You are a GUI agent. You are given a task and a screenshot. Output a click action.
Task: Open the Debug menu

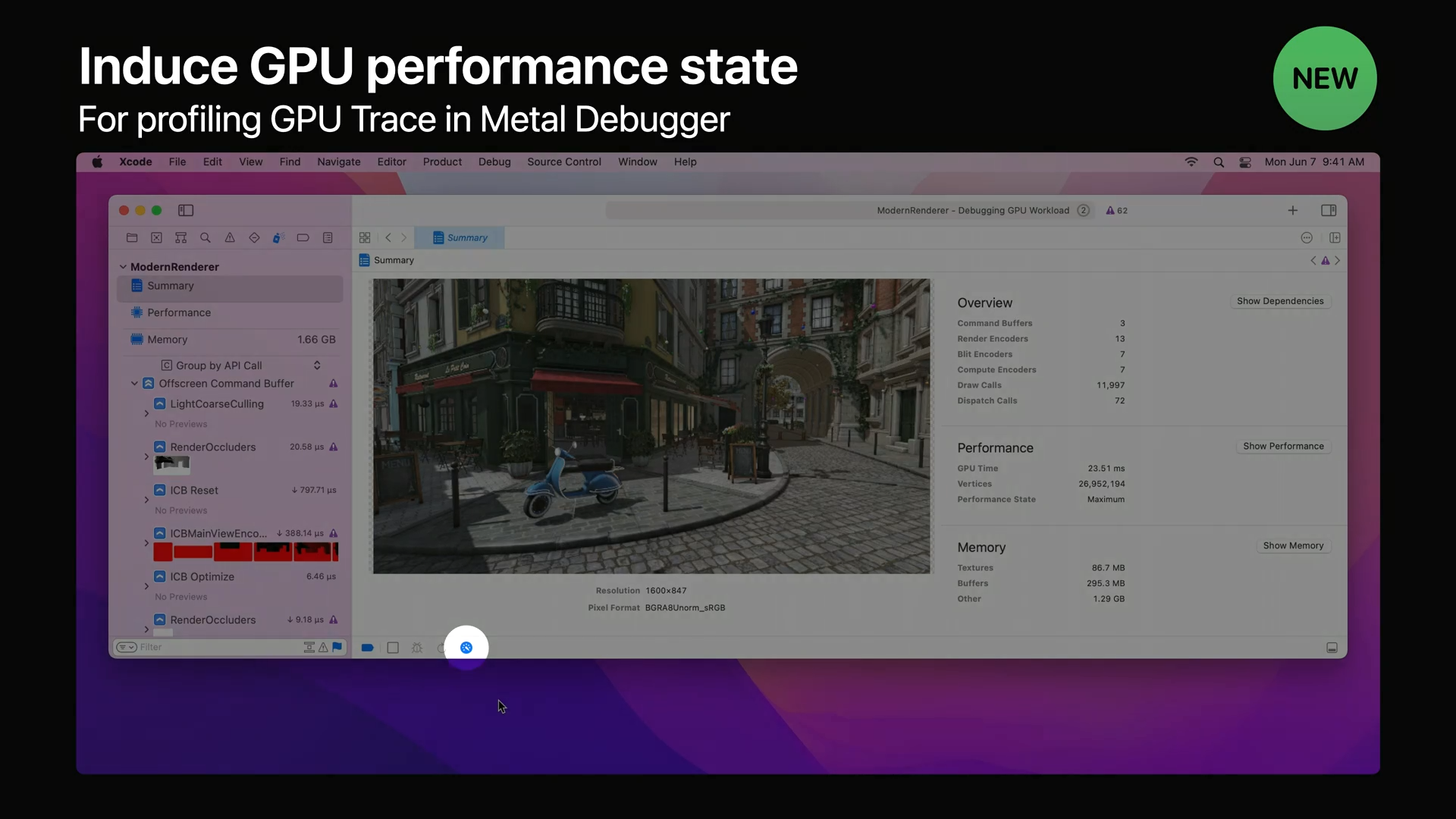coord(494,162)
